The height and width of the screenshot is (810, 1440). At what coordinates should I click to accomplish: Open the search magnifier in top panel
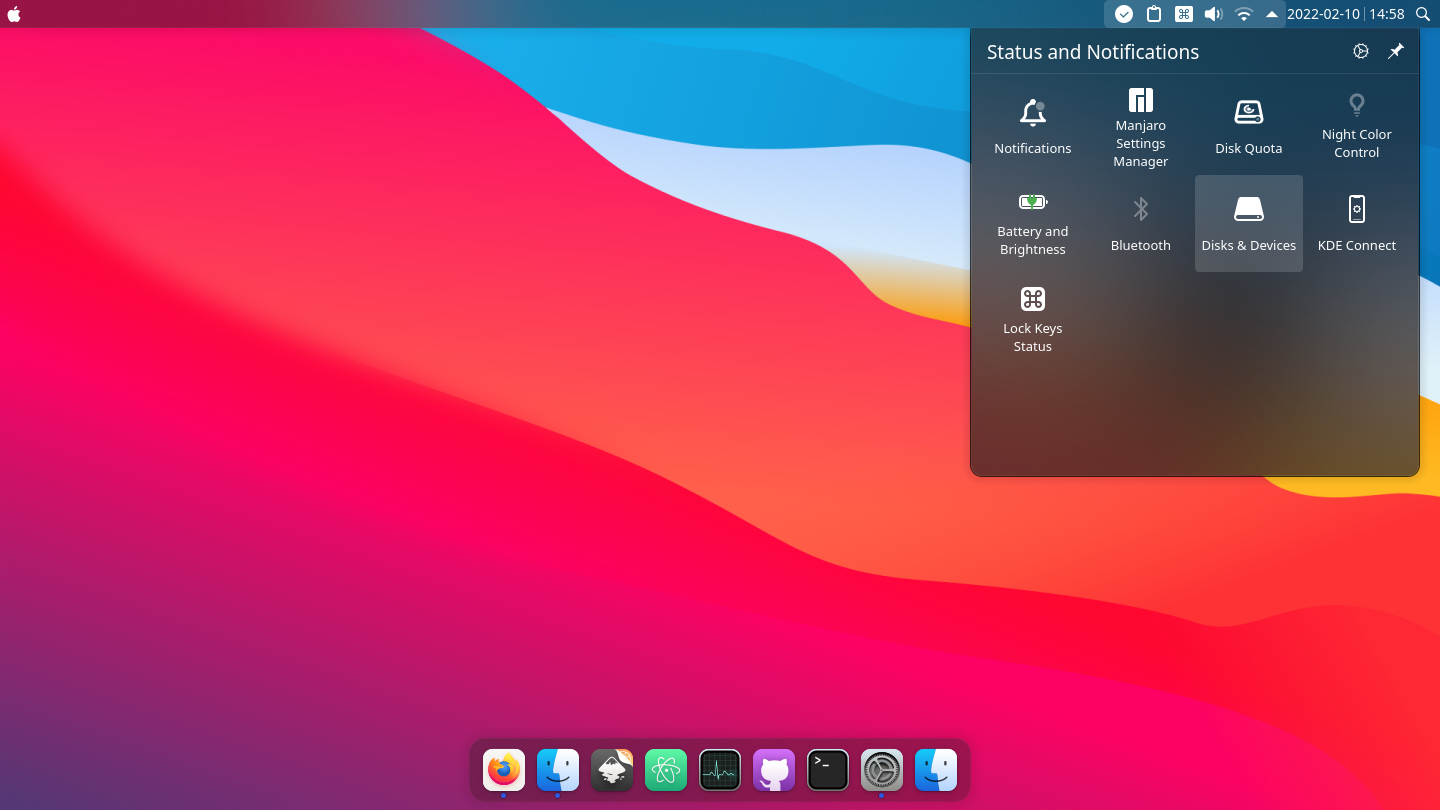click(1424, 14)
